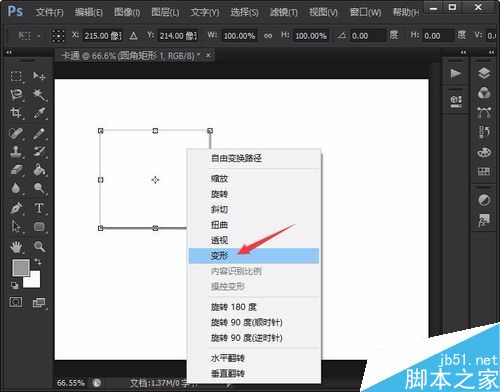Toggle Quick Mask mode

coord(16,302)
